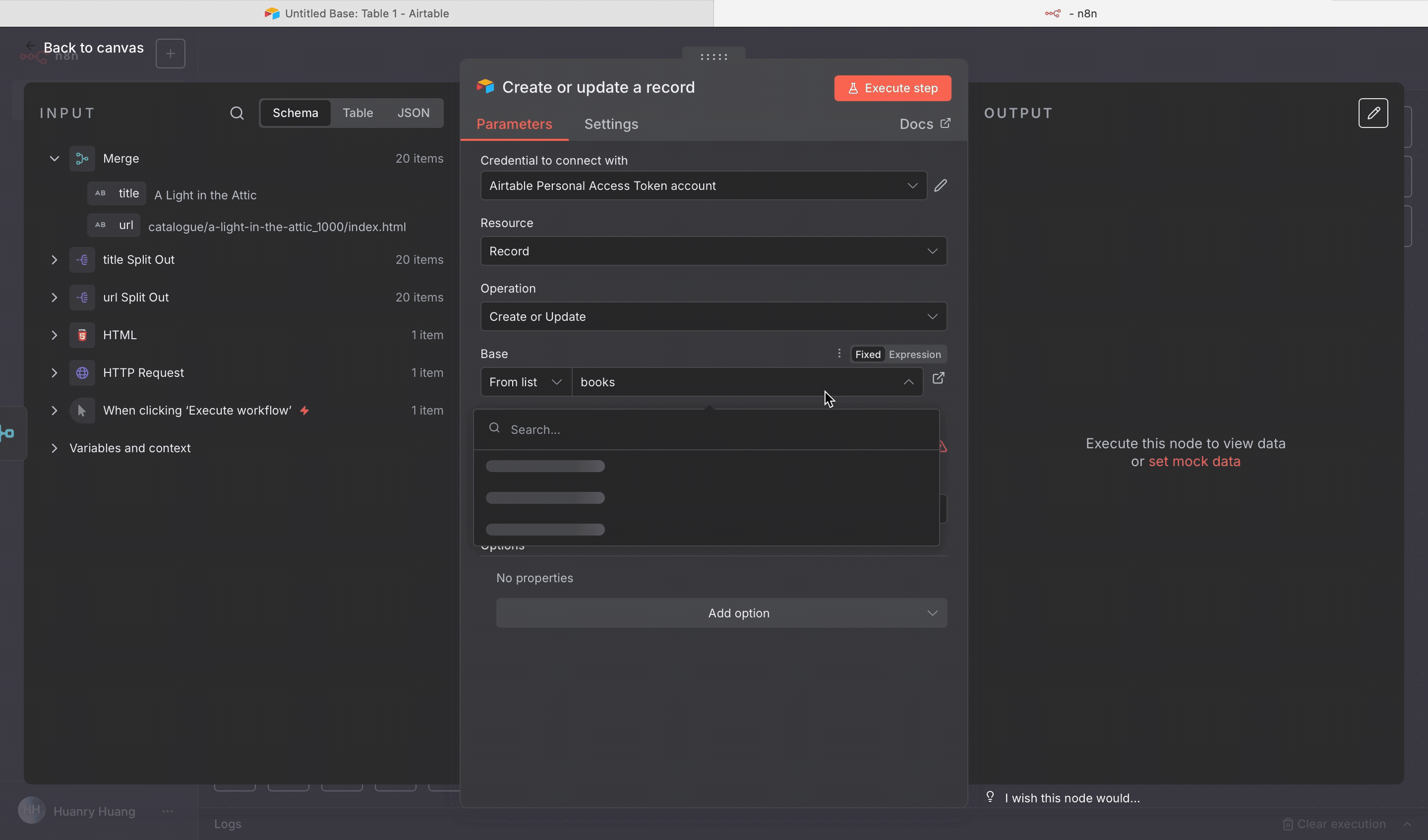
Task: Click the back arrow to canvas
Action: click(x=31, y=47)
